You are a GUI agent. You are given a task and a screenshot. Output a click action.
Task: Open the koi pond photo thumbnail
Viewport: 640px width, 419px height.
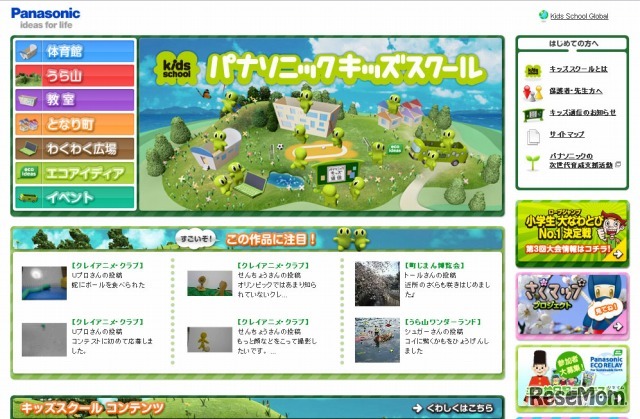click(377, 340)
